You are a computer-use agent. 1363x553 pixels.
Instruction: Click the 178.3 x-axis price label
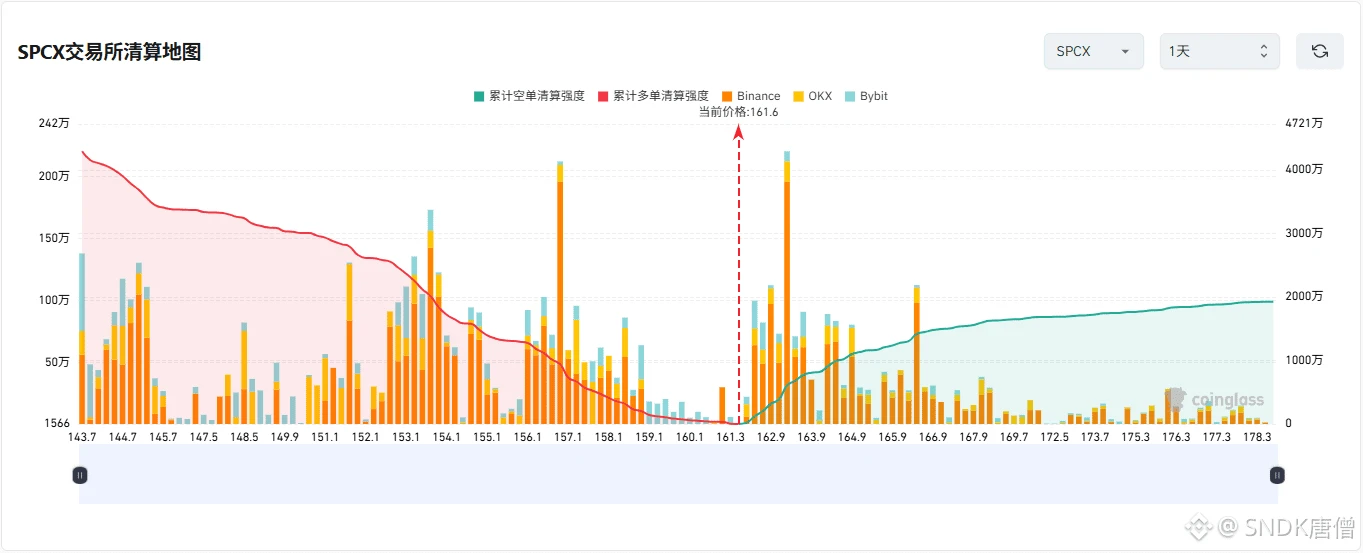coord(1257,437)
